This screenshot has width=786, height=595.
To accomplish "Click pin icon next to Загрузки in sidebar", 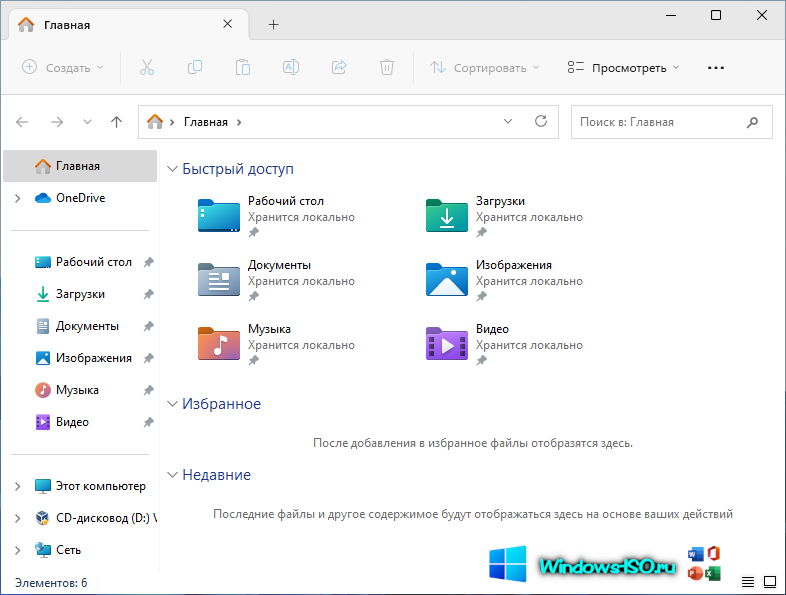I will (148, 294).
